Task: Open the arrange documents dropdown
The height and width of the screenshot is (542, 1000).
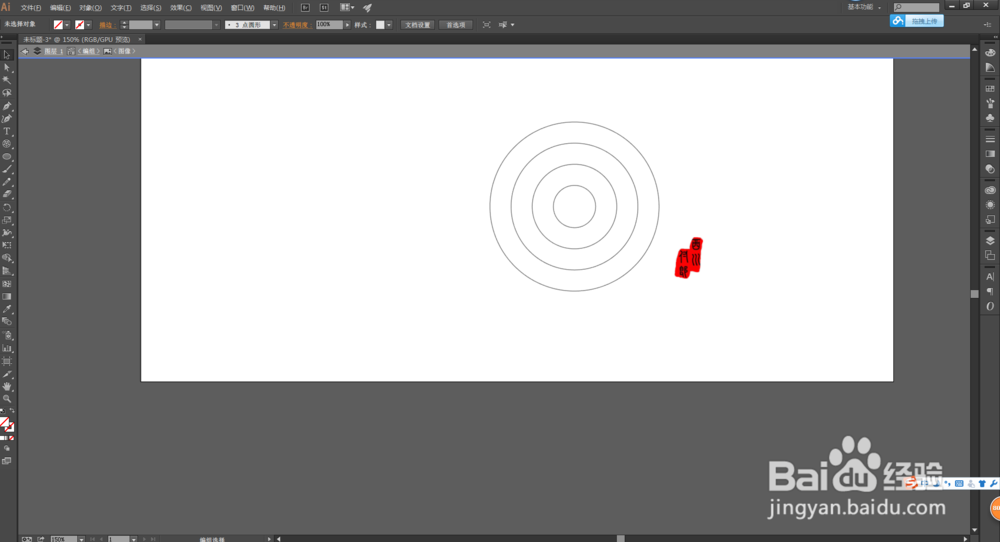Action: coord(348,8)
